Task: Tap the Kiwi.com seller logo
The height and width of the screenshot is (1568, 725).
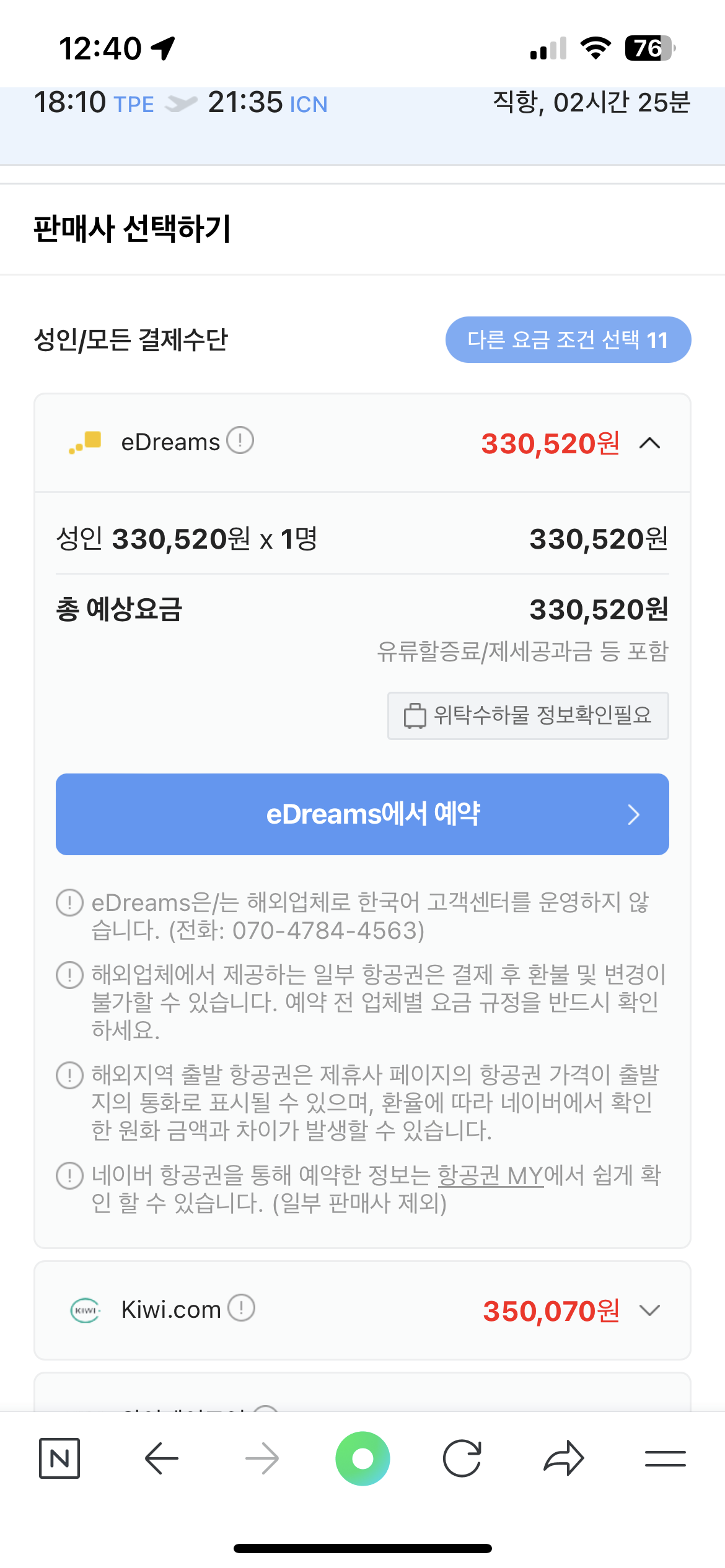Action: click(85, 1310)
